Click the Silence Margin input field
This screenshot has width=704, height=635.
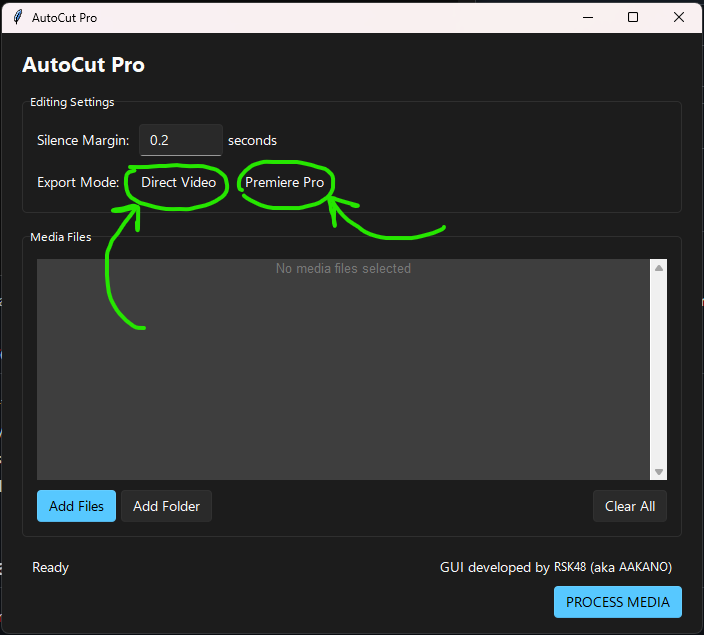tap(180, 140)
